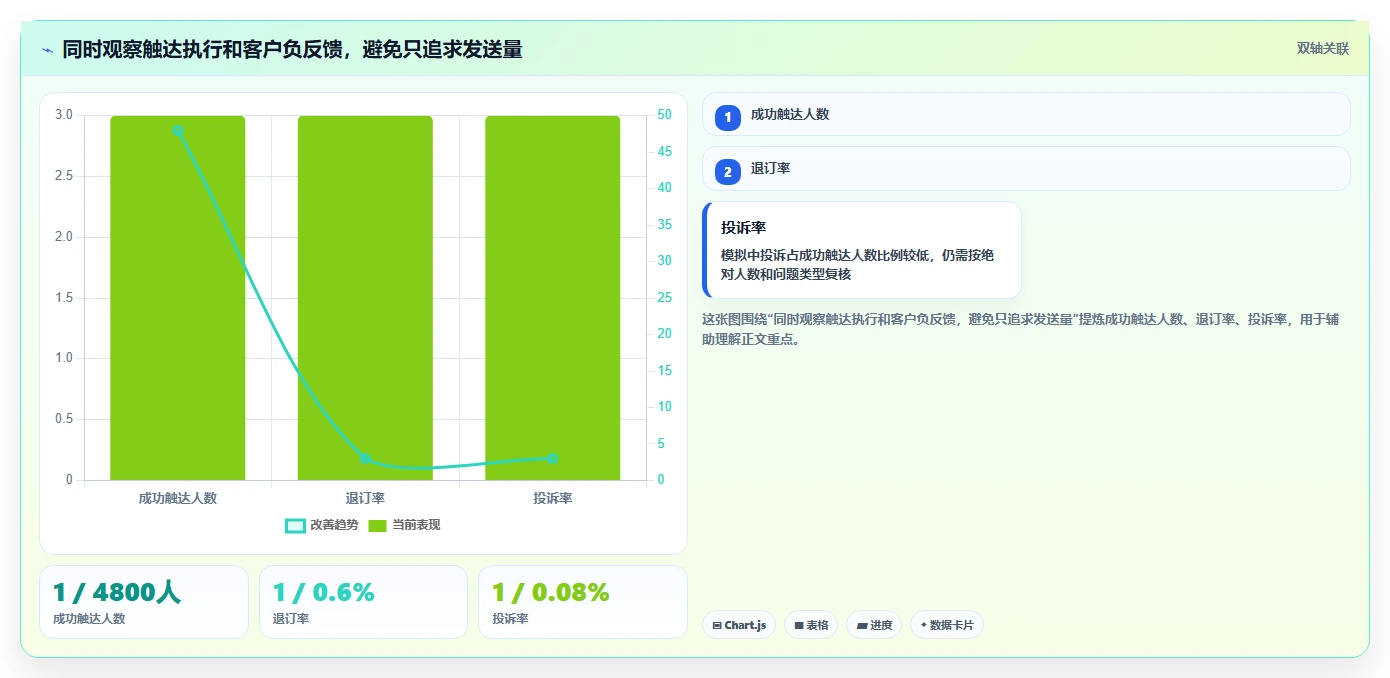The width and height of the screenshot is (1390, 678).
Task: Click the 表格 tag
Action: pyautogui.click(x=811, y=625)
